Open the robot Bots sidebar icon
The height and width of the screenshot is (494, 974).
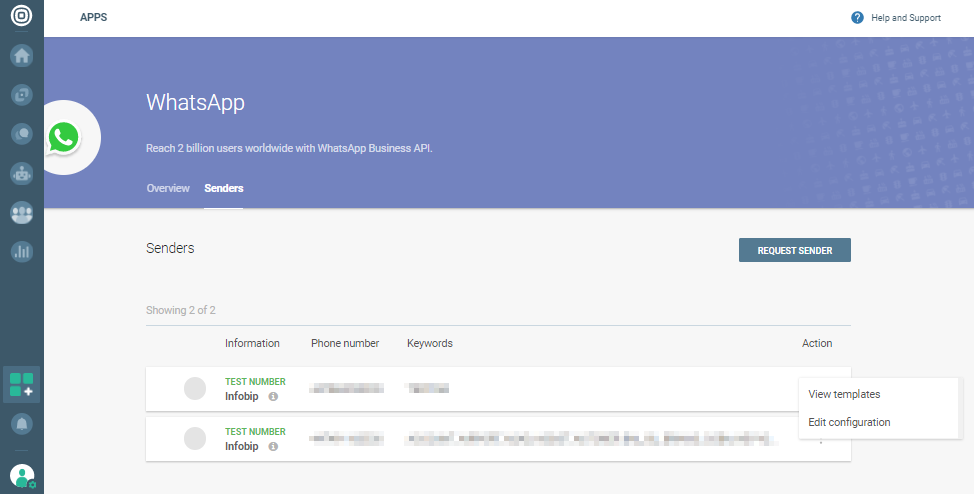(x=21, y=173)
